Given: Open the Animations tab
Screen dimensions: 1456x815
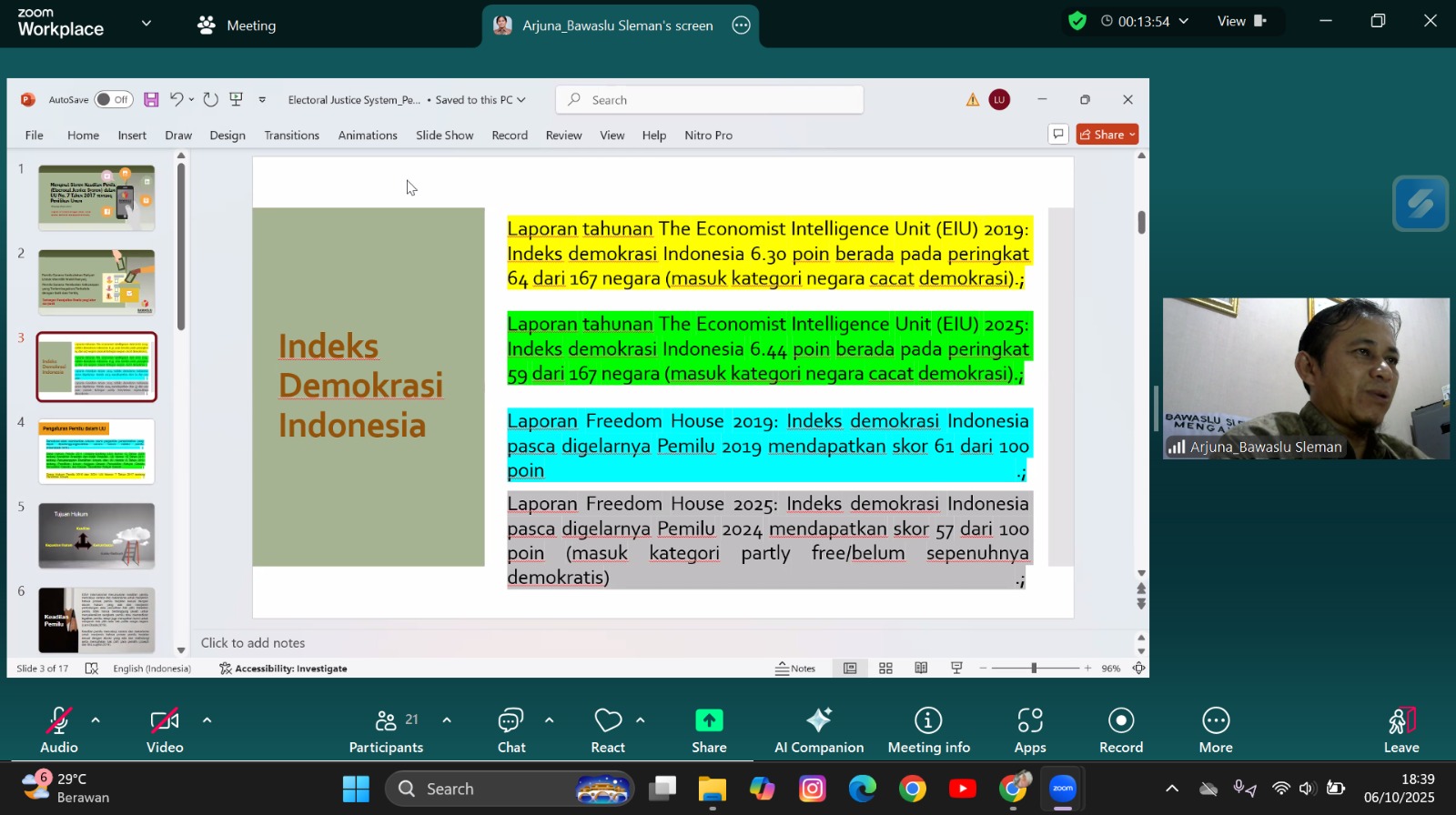Looking at the screenshot, I should 368,135.
